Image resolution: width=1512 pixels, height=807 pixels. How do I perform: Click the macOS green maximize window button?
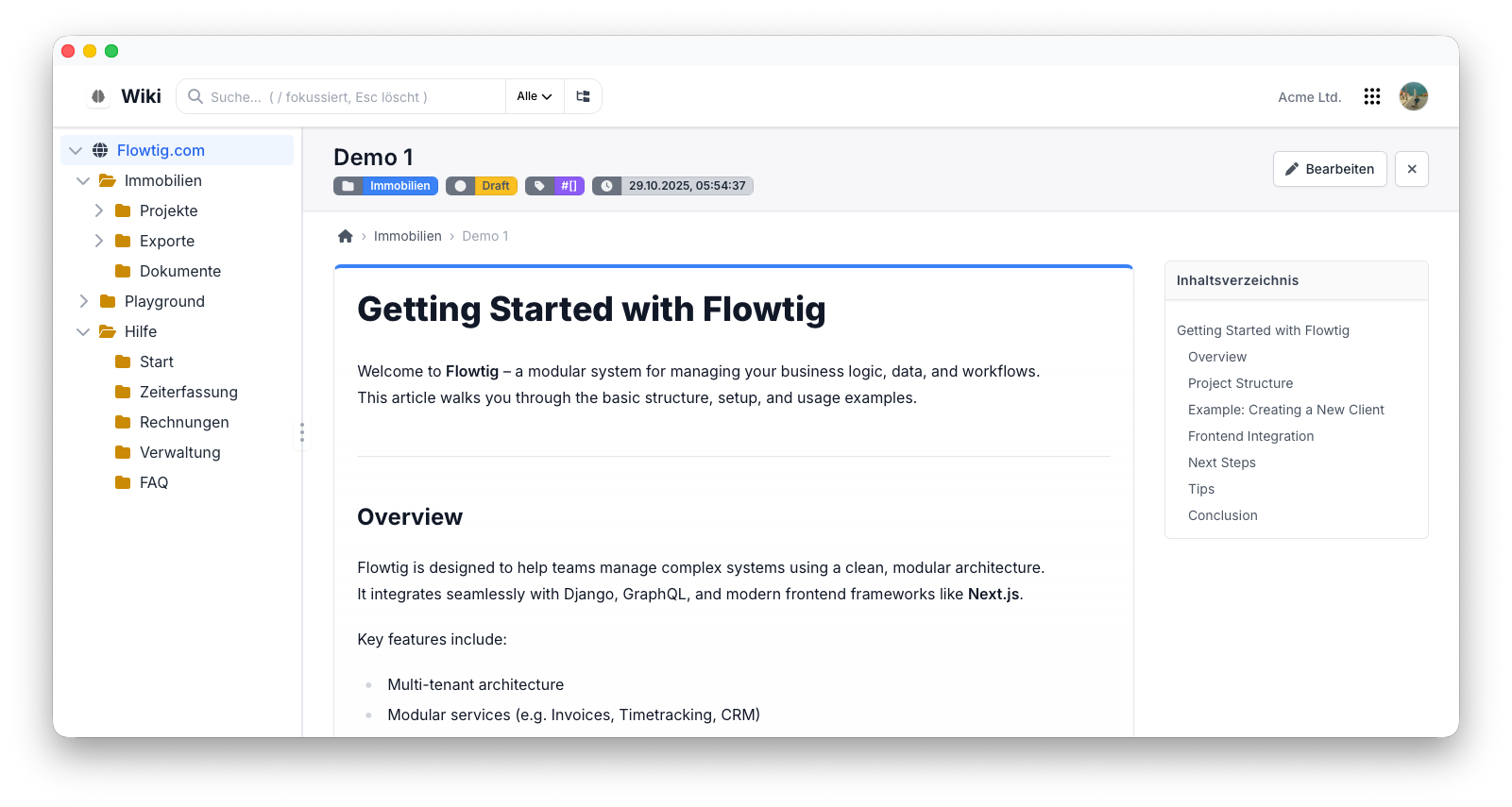tap(111, 51)
